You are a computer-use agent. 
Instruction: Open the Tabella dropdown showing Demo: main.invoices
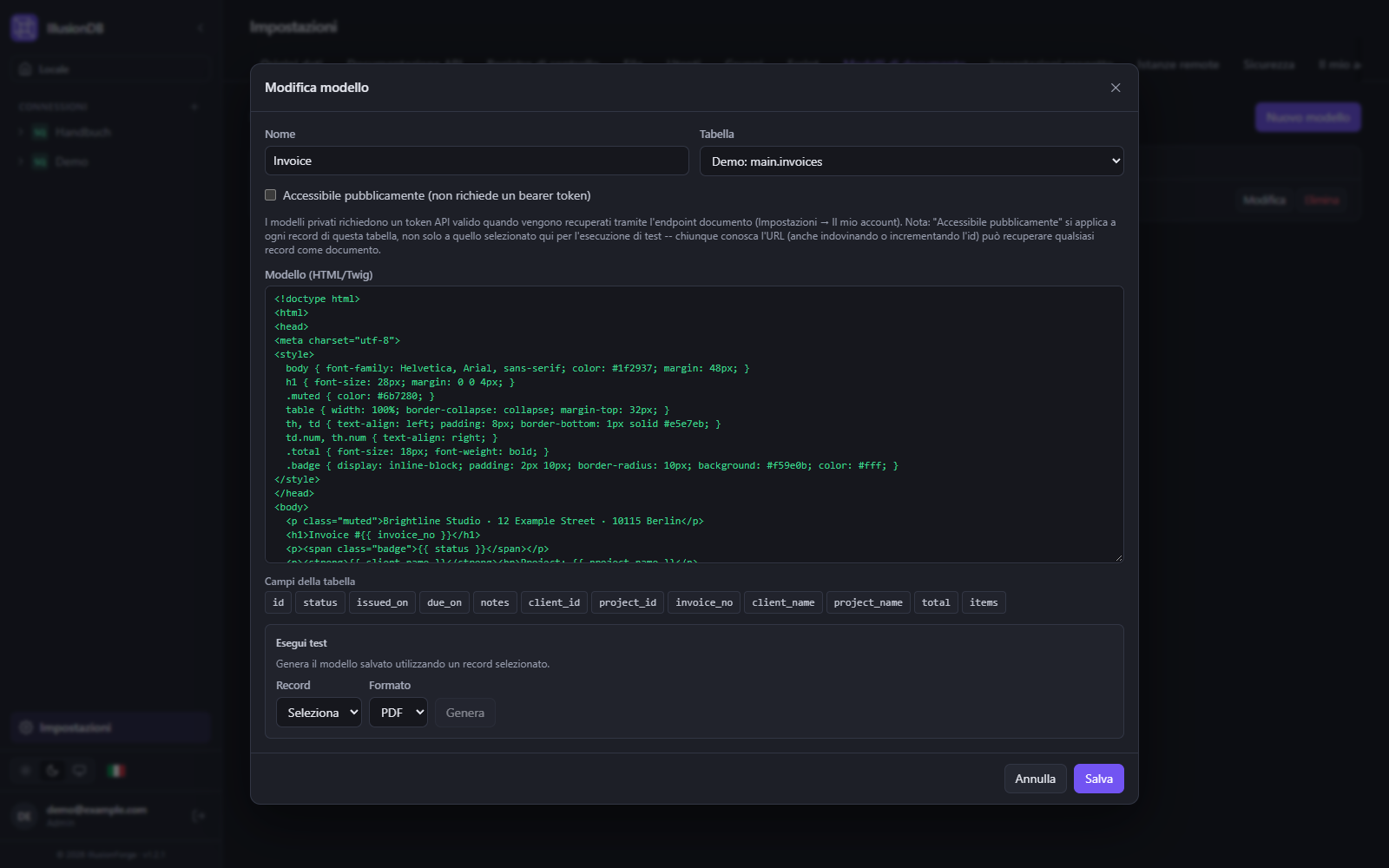[x=912, y=161]
